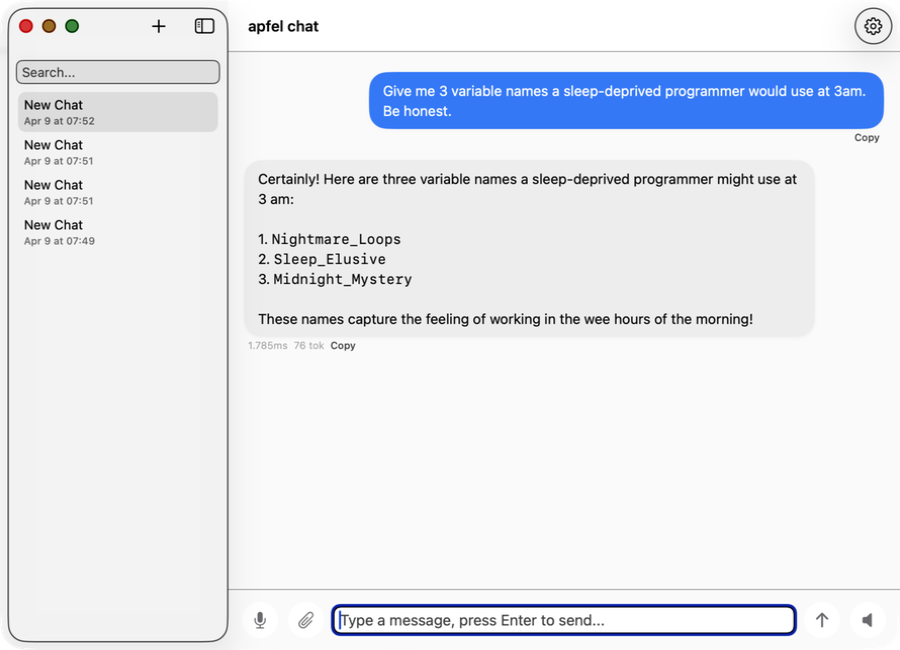
Task: Copy the 3am programmer prompt message
Action: click(x=866, y=137)
